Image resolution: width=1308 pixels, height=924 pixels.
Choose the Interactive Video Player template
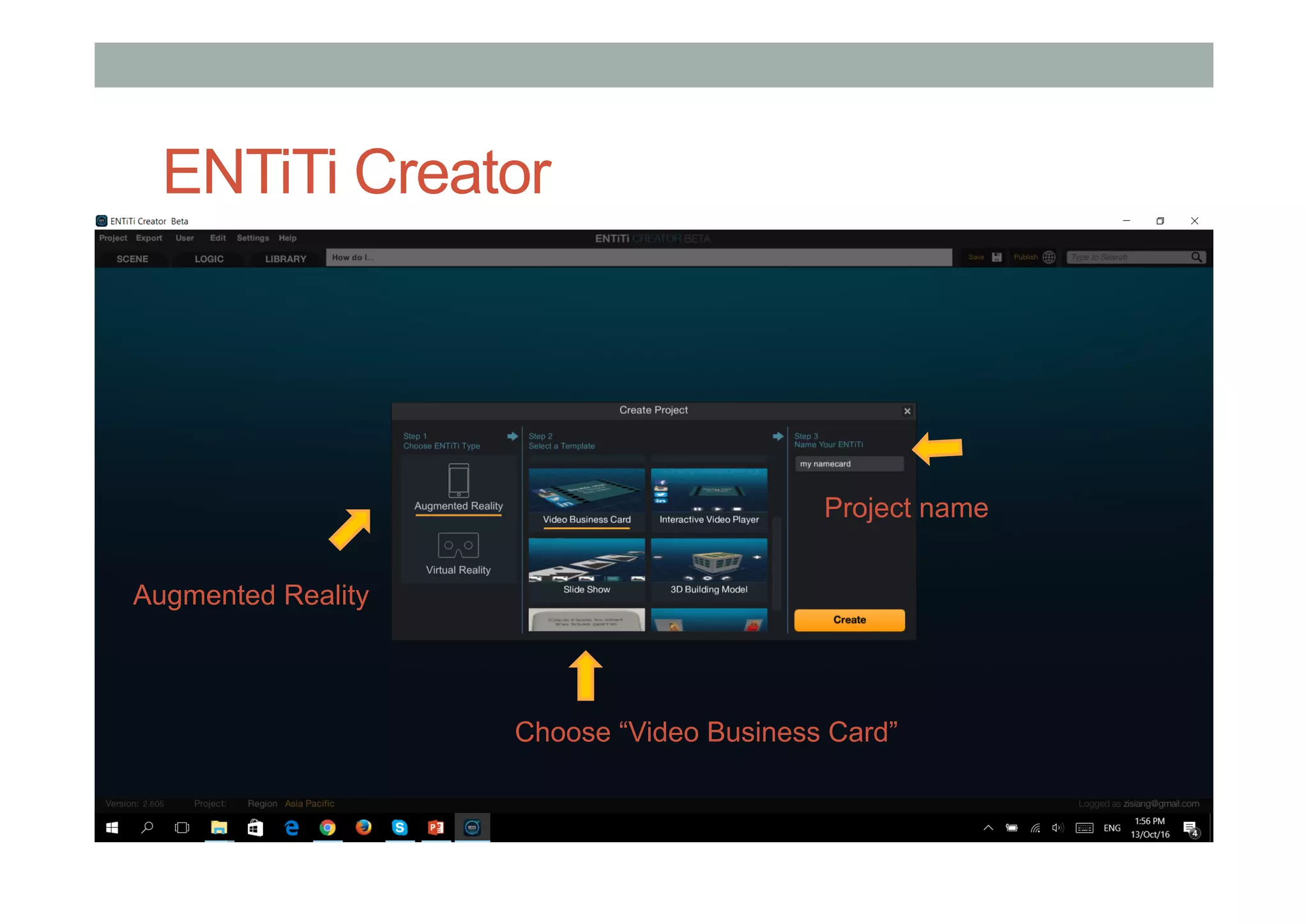pos(709,498)
